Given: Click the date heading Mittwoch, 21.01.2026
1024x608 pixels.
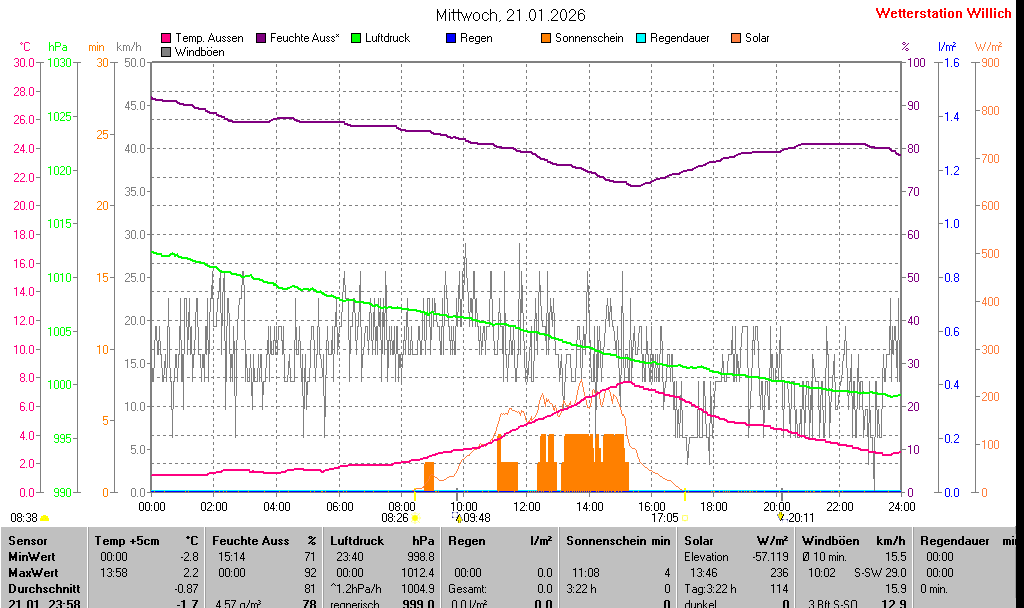Looking at the screenshot, I should (511, 15).
